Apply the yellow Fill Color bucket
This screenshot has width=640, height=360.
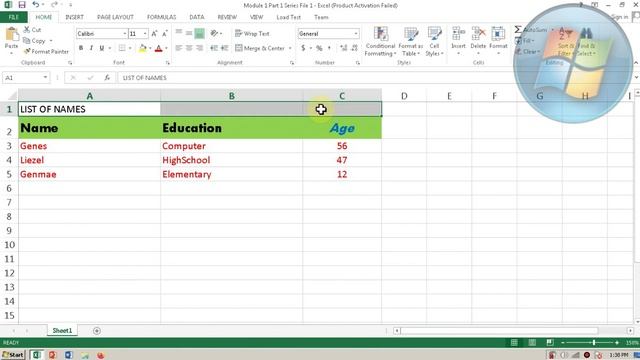pyautogui.click(x=142, y=48)
